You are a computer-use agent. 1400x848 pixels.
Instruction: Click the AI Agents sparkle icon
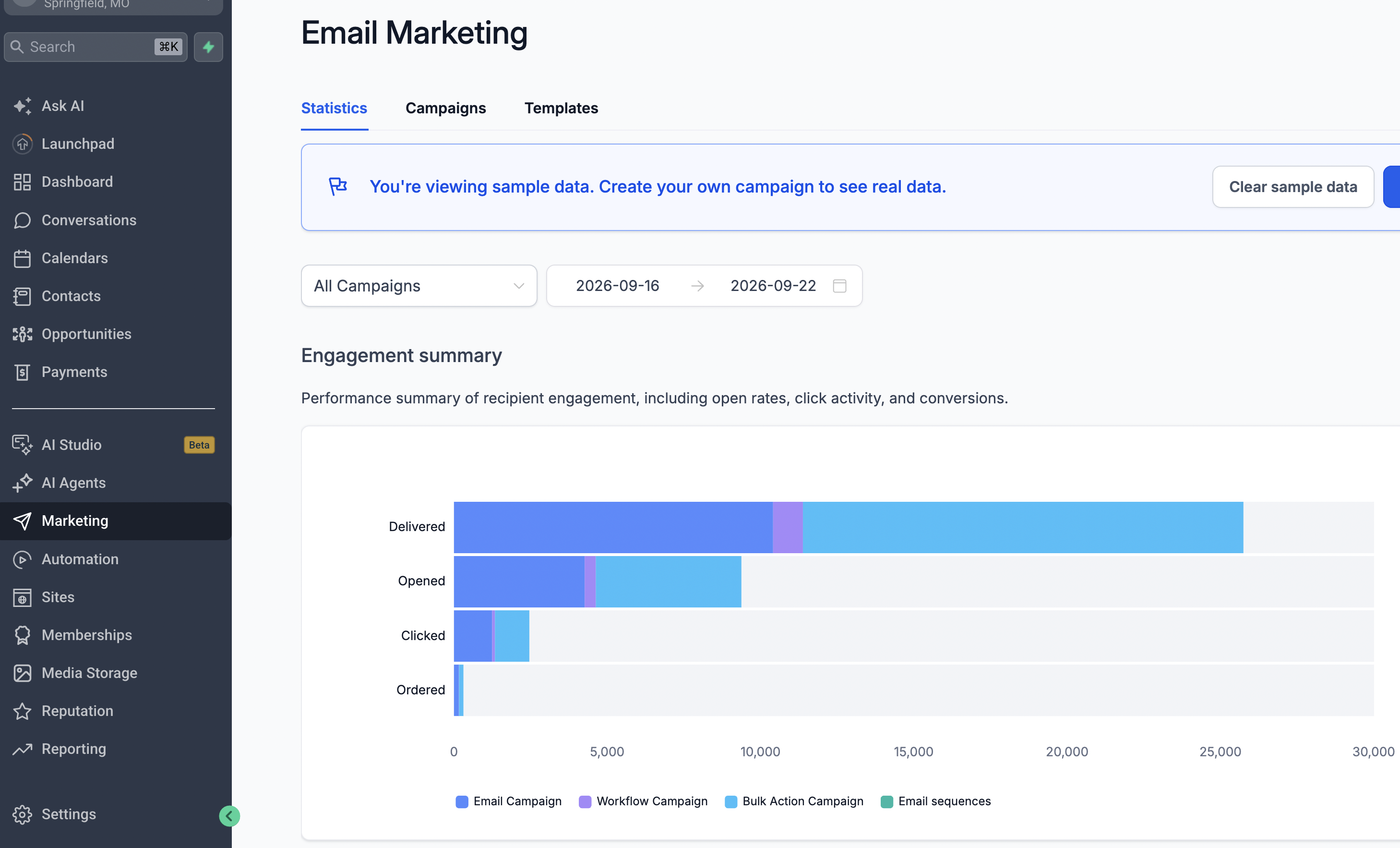click(22, 483)
